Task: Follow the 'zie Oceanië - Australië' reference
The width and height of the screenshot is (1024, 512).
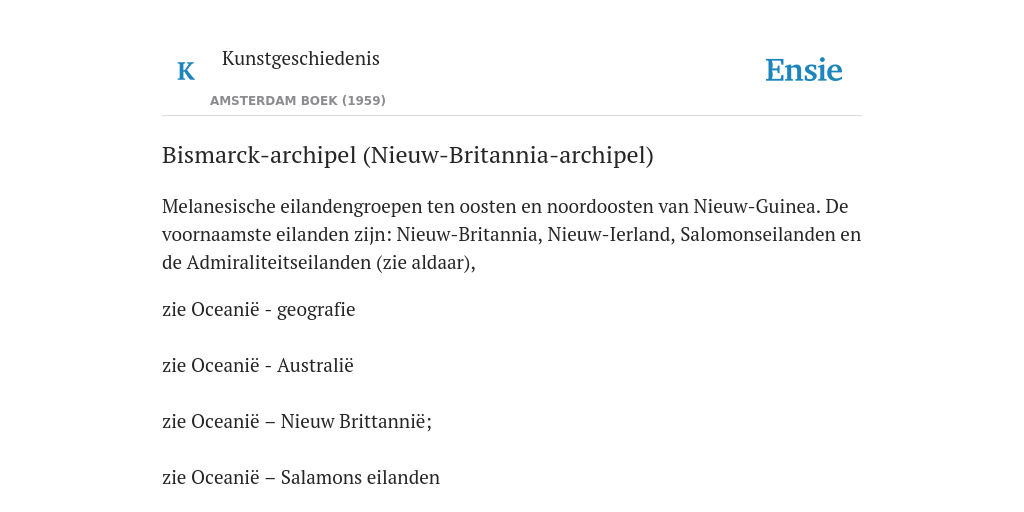Action: point(258,365)
